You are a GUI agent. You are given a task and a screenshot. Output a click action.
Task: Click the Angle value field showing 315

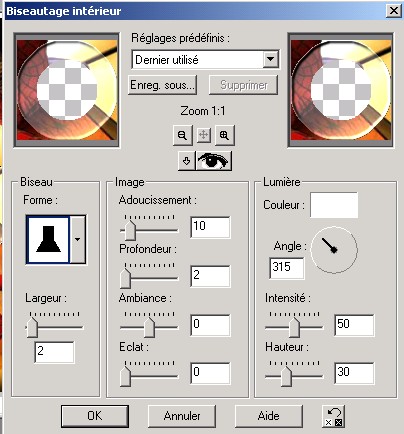[287, 268]
